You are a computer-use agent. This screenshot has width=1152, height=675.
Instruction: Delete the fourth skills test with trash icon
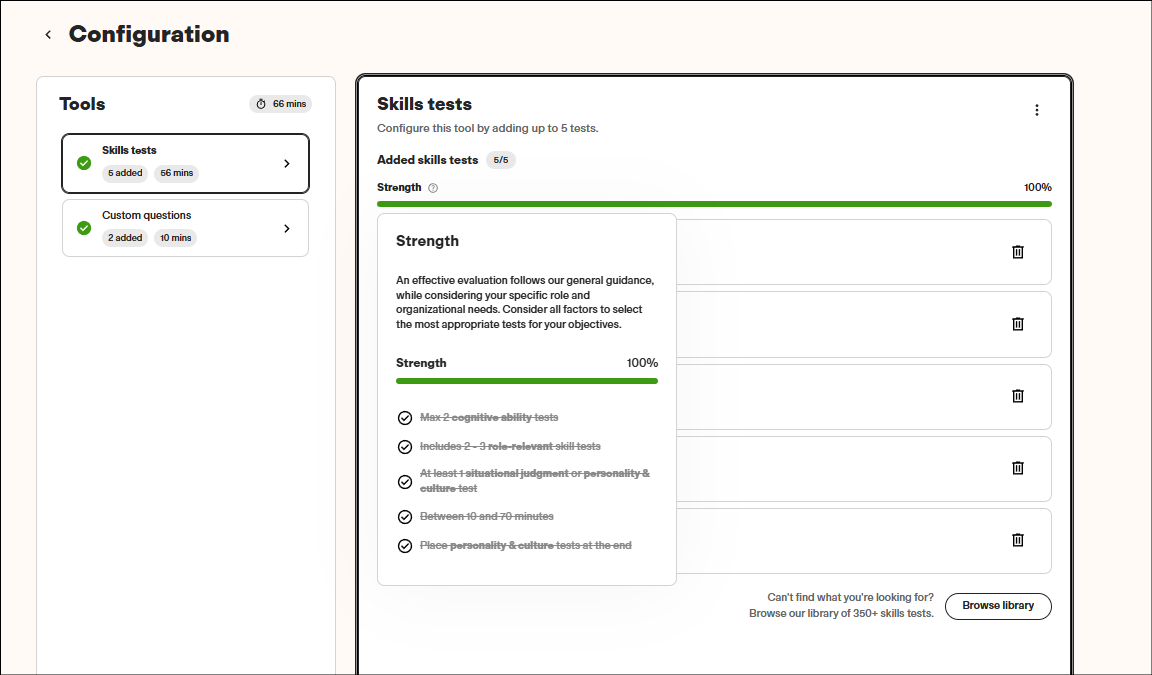click(x=1018, y=468)
